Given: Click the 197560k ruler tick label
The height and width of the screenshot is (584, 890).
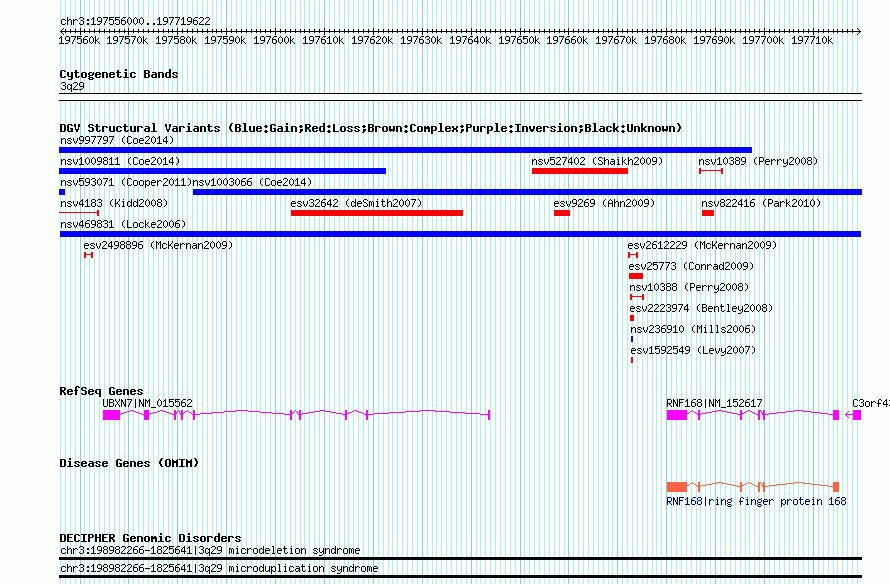Looking at the screenshot, I should [79, 40].
